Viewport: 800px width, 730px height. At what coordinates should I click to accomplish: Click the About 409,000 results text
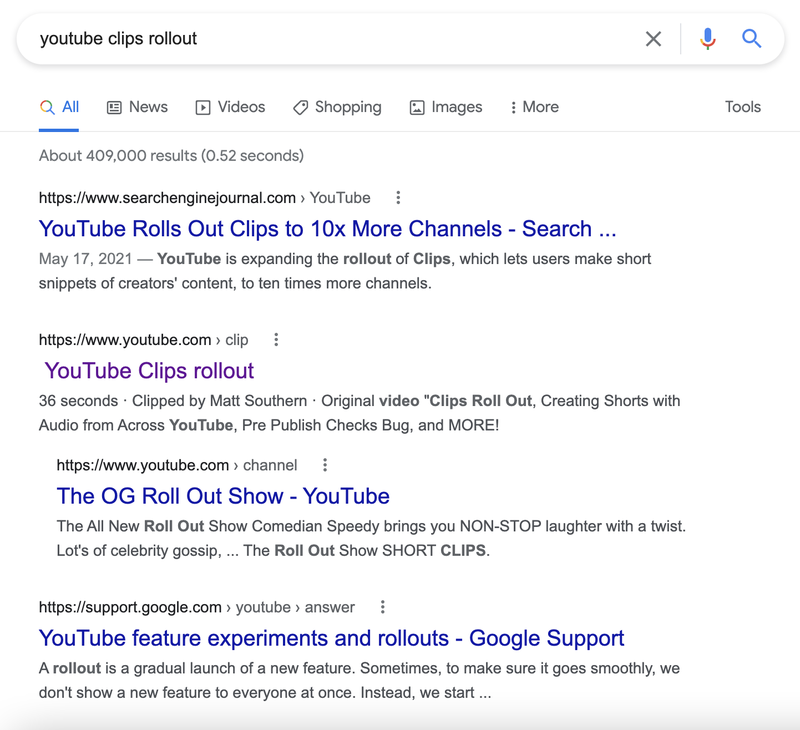pyautogui.click(x=171, y=156)
